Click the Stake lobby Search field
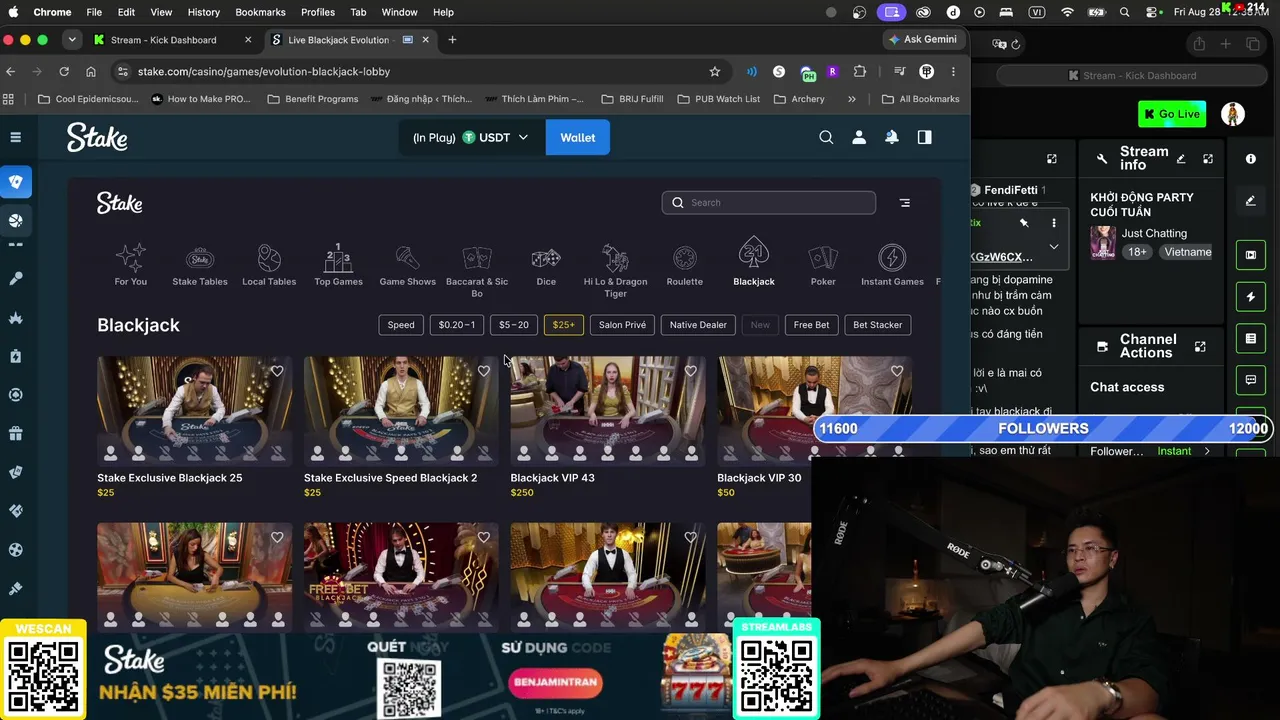1280x720 pixels. pos(768,203)
